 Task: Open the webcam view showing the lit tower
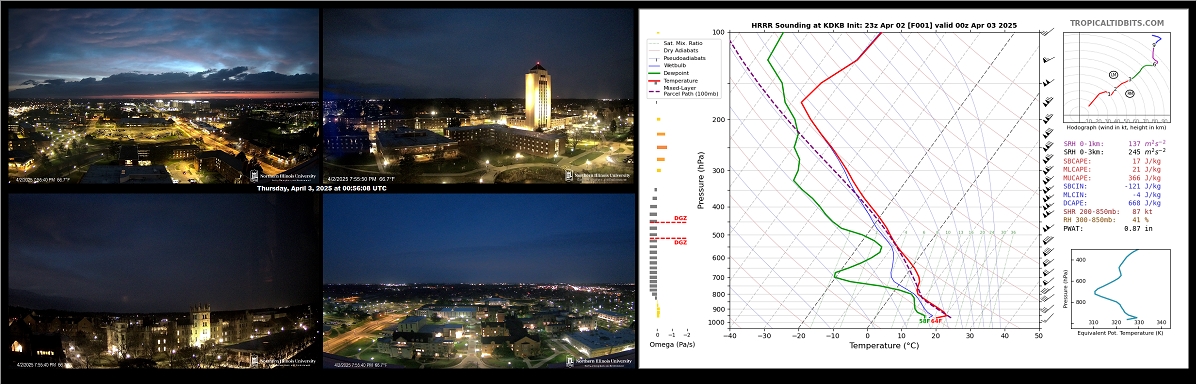click(x=479, y=95)
